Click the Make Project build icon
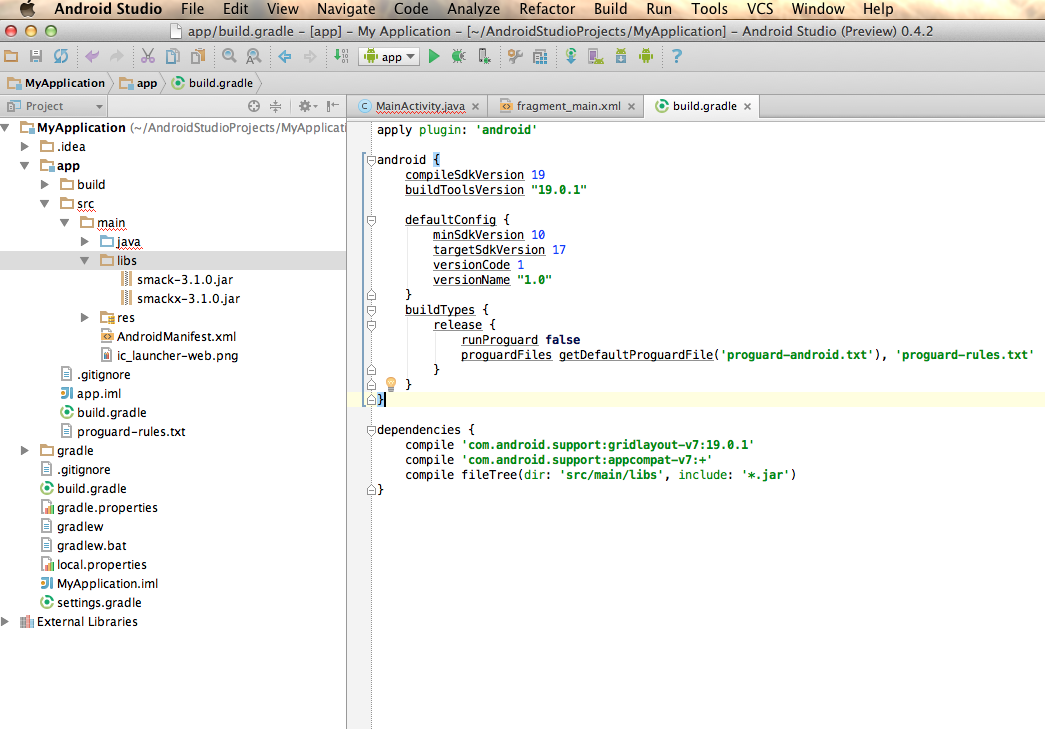This screenshot has height=729, width=1045. click(341, 57)
